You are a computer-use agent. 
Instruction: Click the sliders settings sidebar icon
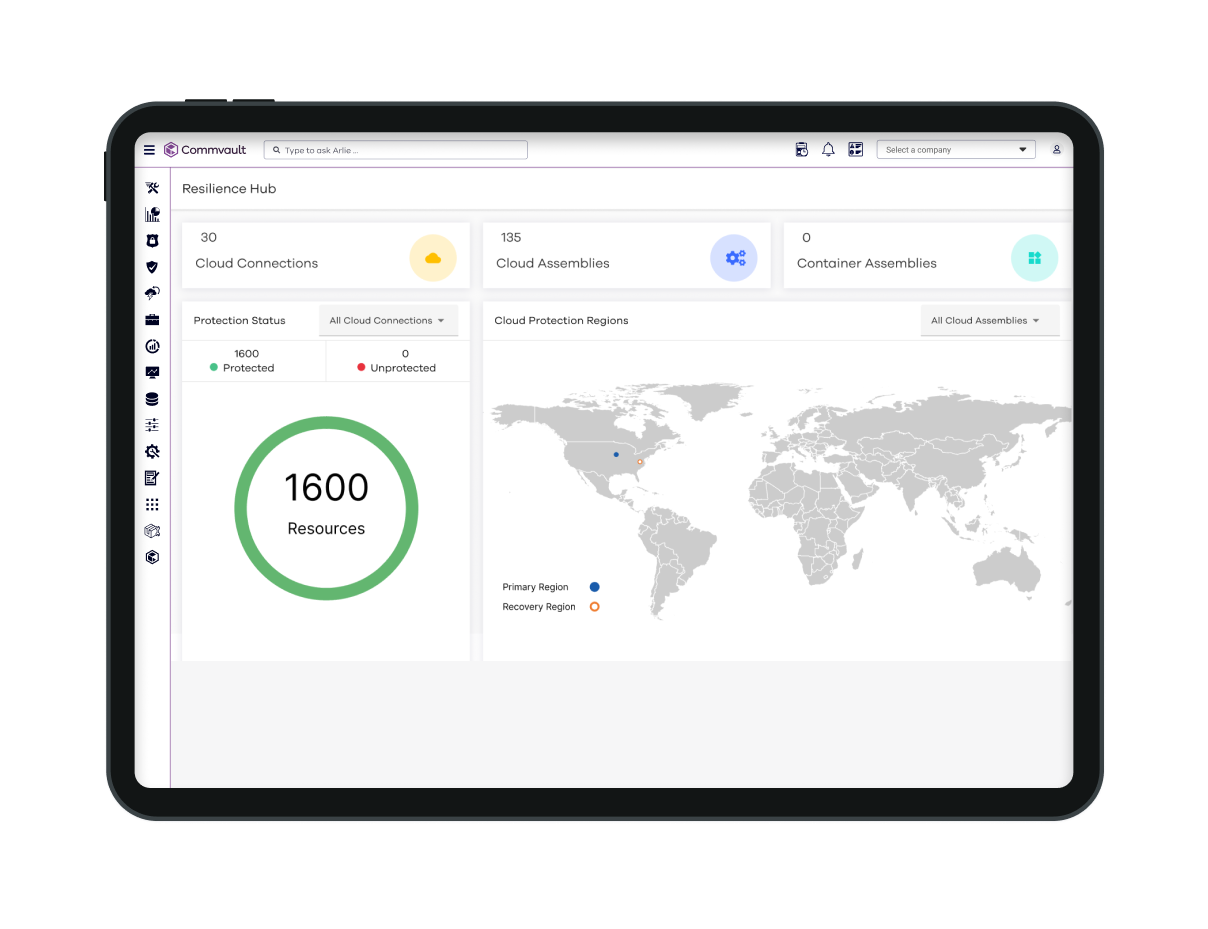coord(152,425)
